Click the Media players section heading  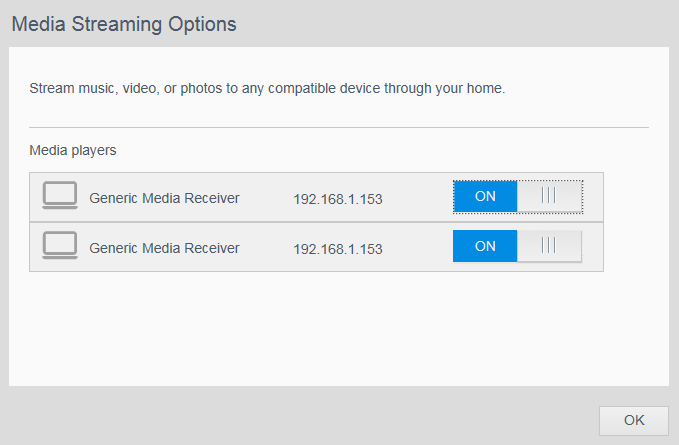pyautogui.click(x=73, y=151)
